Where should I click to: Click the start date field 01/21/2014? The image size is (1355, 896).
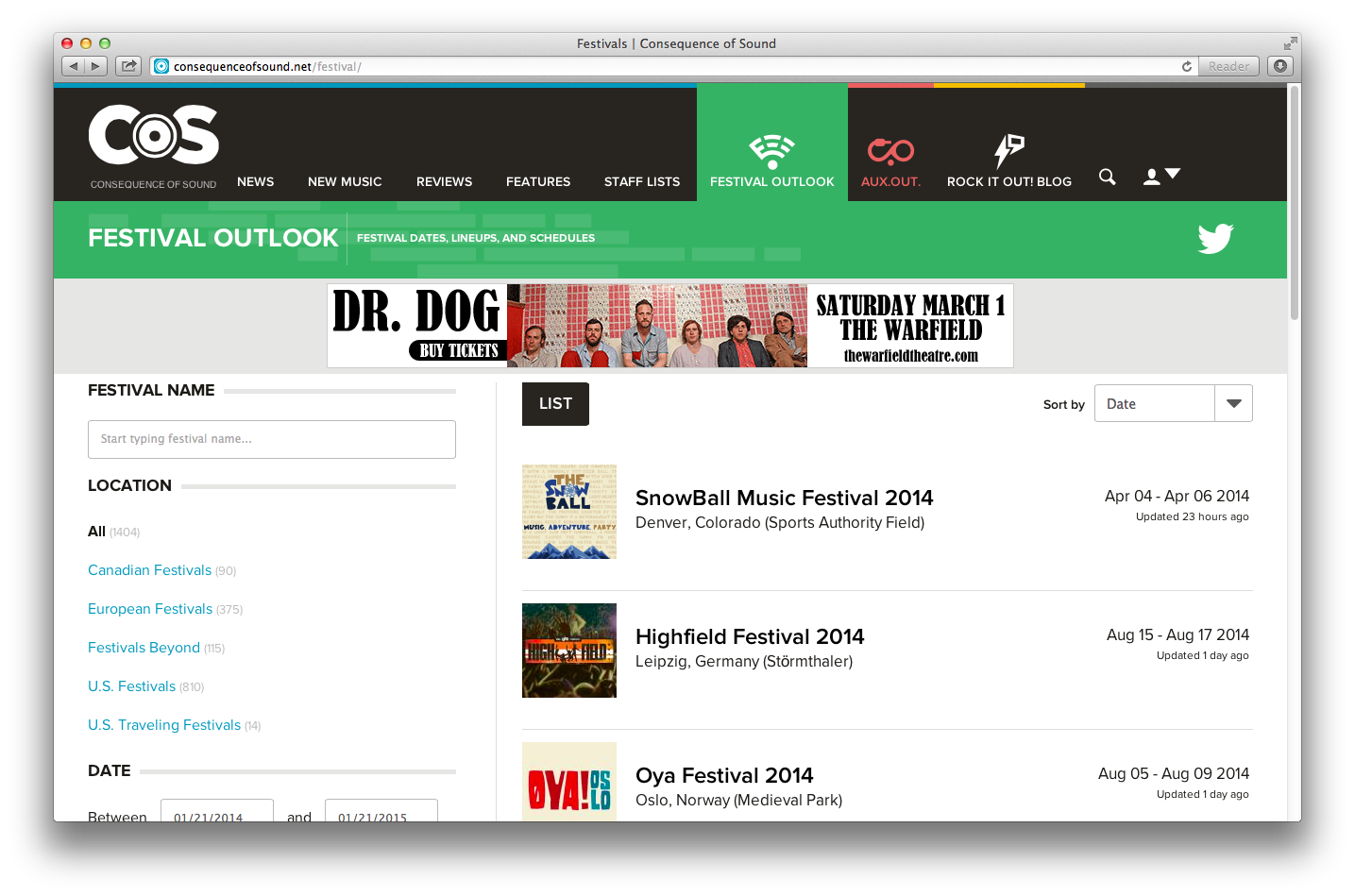pos(217,810)
